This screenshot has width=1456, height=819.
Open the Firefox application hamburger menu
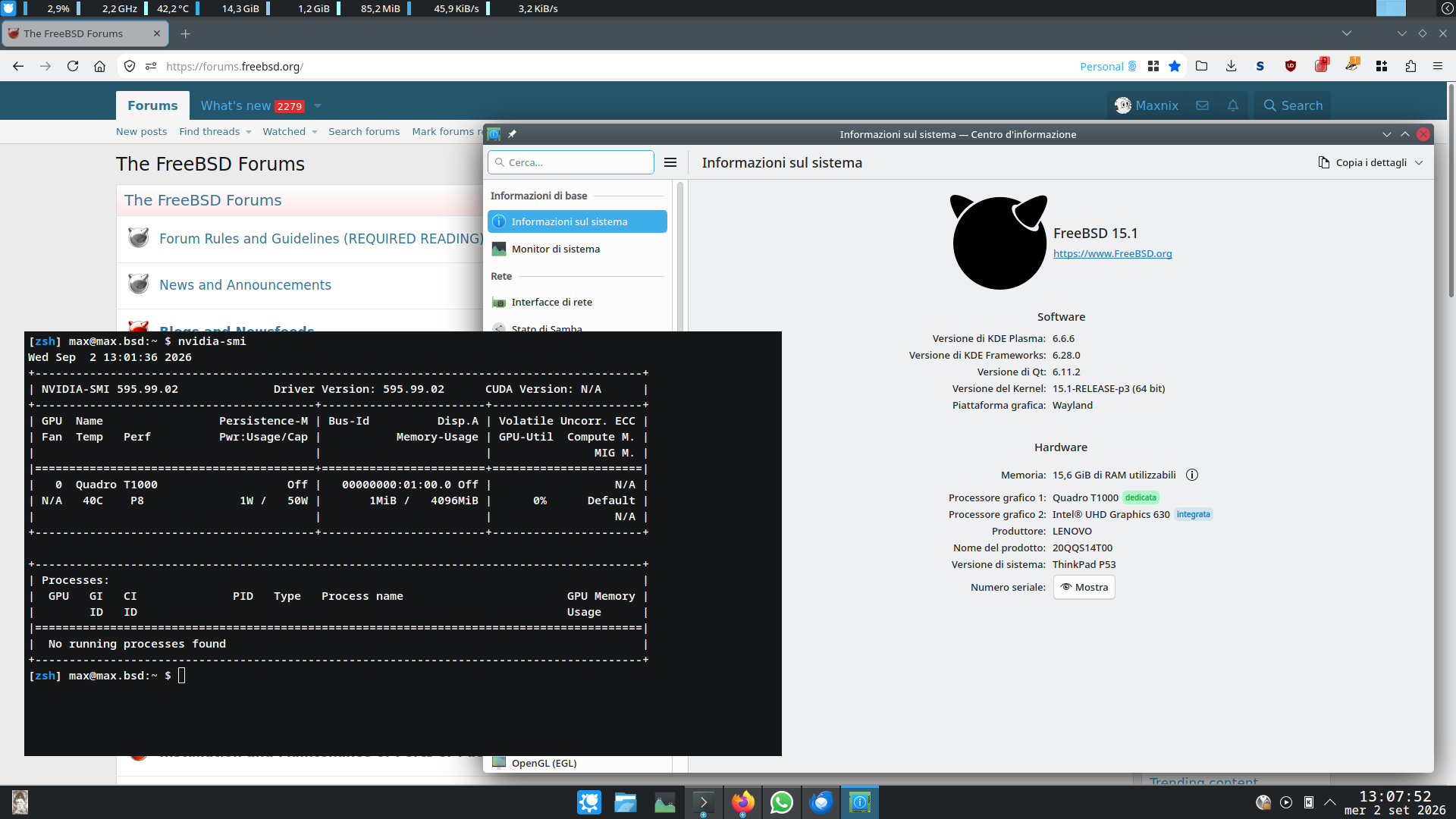(1438, 67)
